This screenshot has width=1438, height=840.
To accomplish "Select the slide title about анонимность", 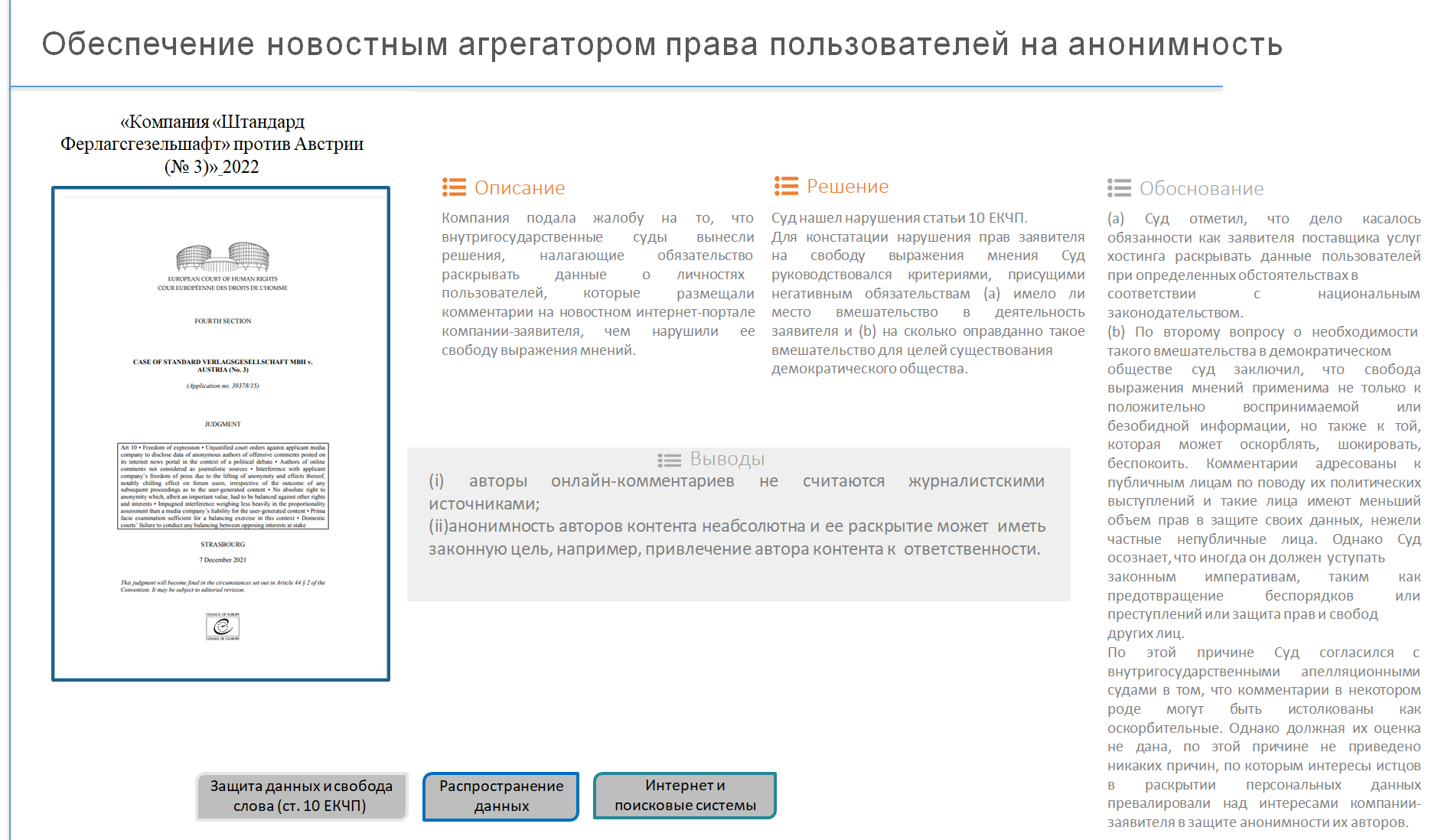I will pyautogui.click(x=662, y=44).
